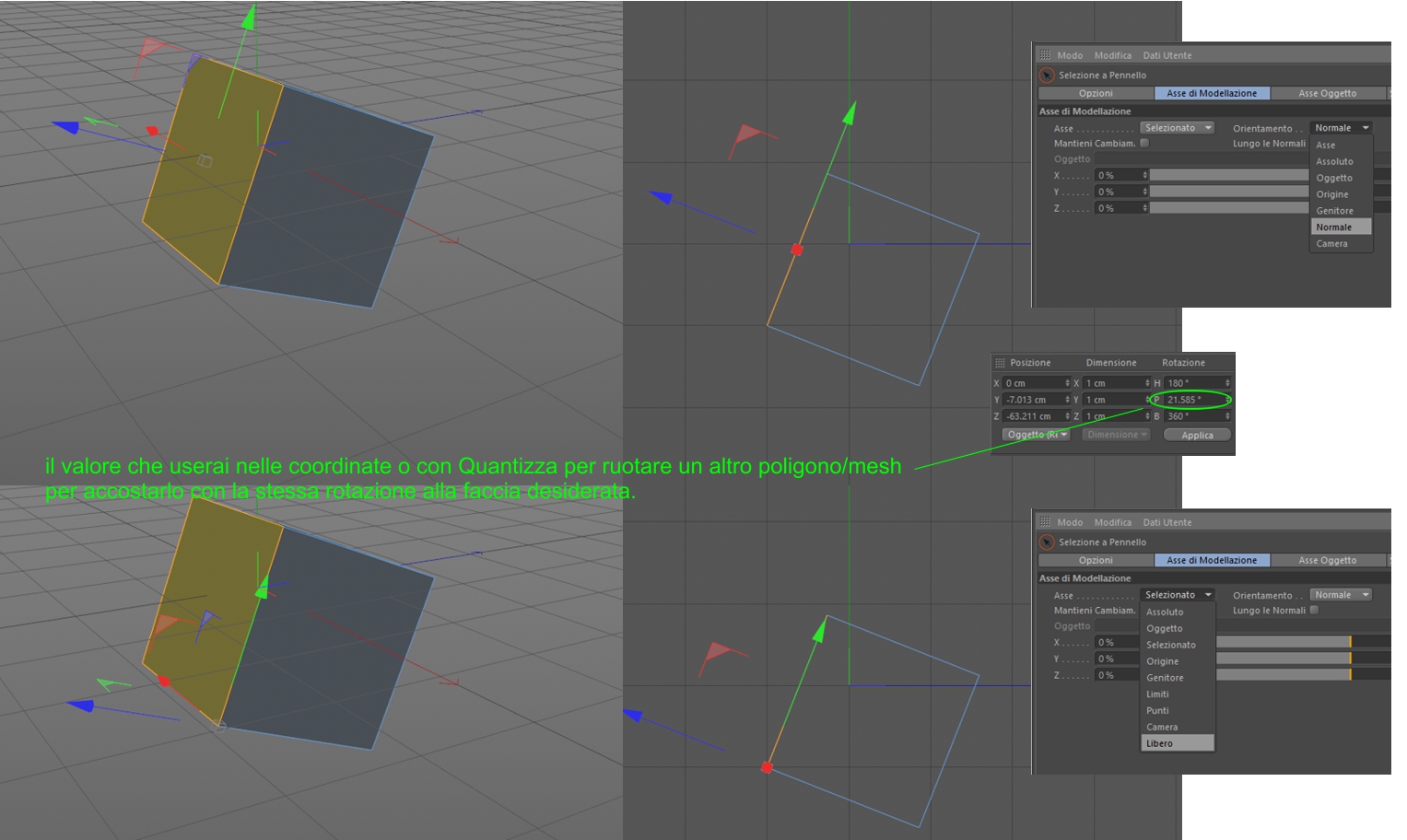Select Asse di Modellazione tab in lower panel
Image resolution: width=1407 pixels, height=840 pixels.
1212,560
